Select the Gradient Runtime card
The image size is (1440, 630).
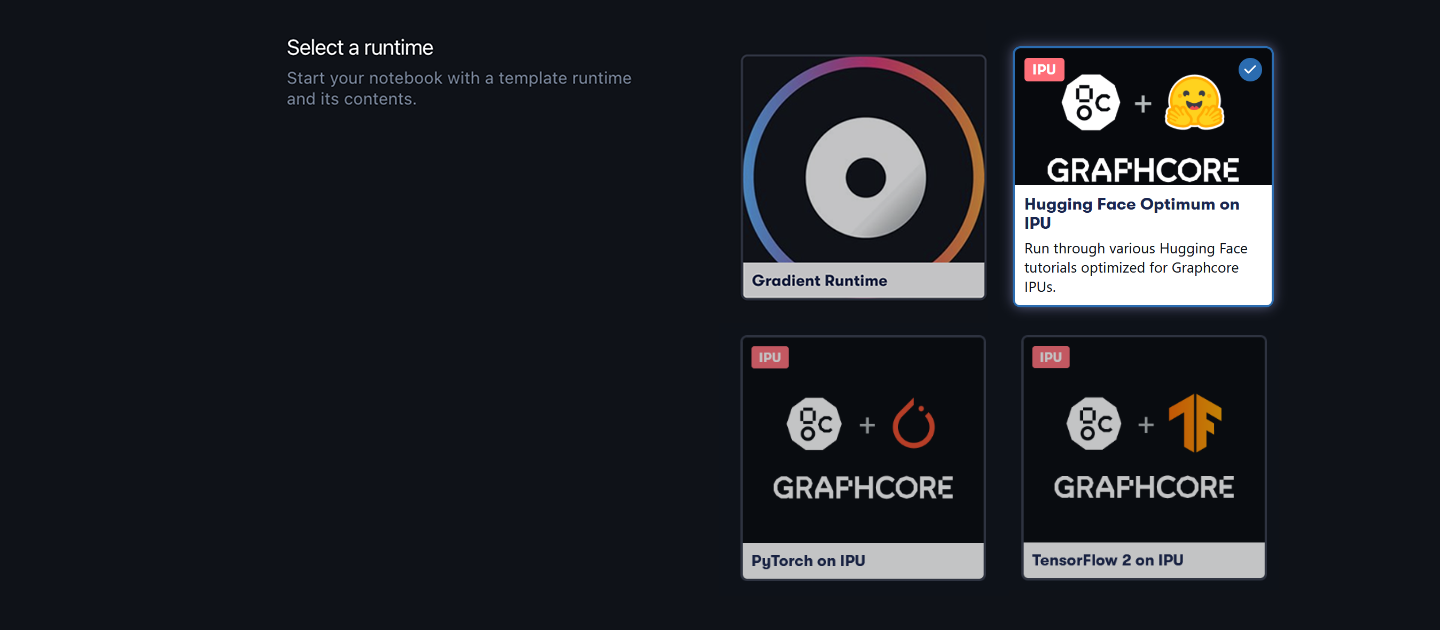click(x=863, y=177)
